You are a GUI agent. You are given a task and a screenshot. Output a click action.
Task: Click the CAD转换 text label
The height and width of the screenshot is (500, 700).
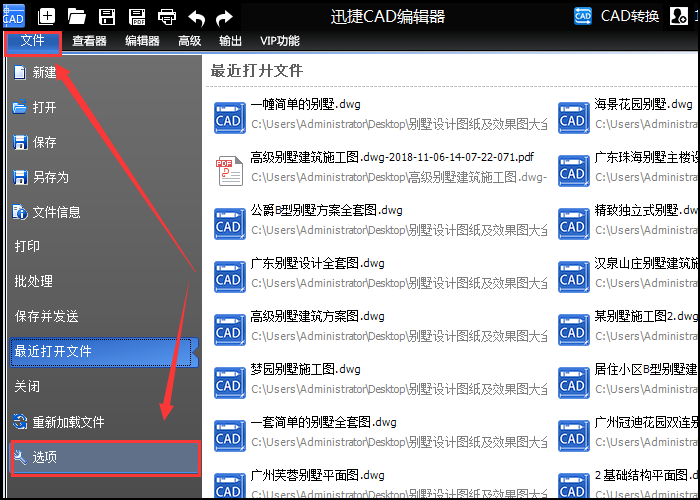(630, 16)
